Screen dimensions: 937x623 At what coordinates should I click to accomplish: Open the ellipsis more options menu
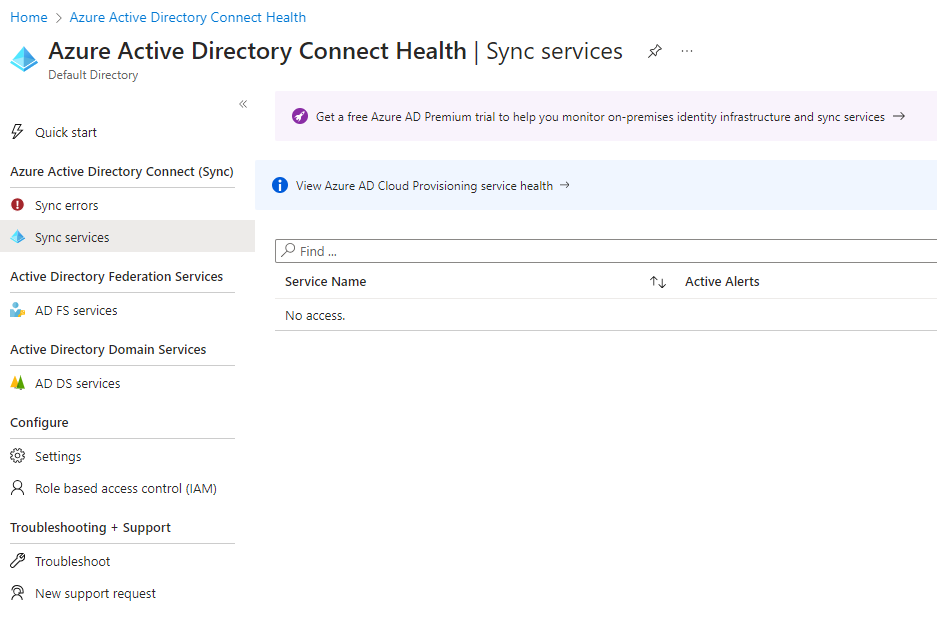(x=687, y=51)
